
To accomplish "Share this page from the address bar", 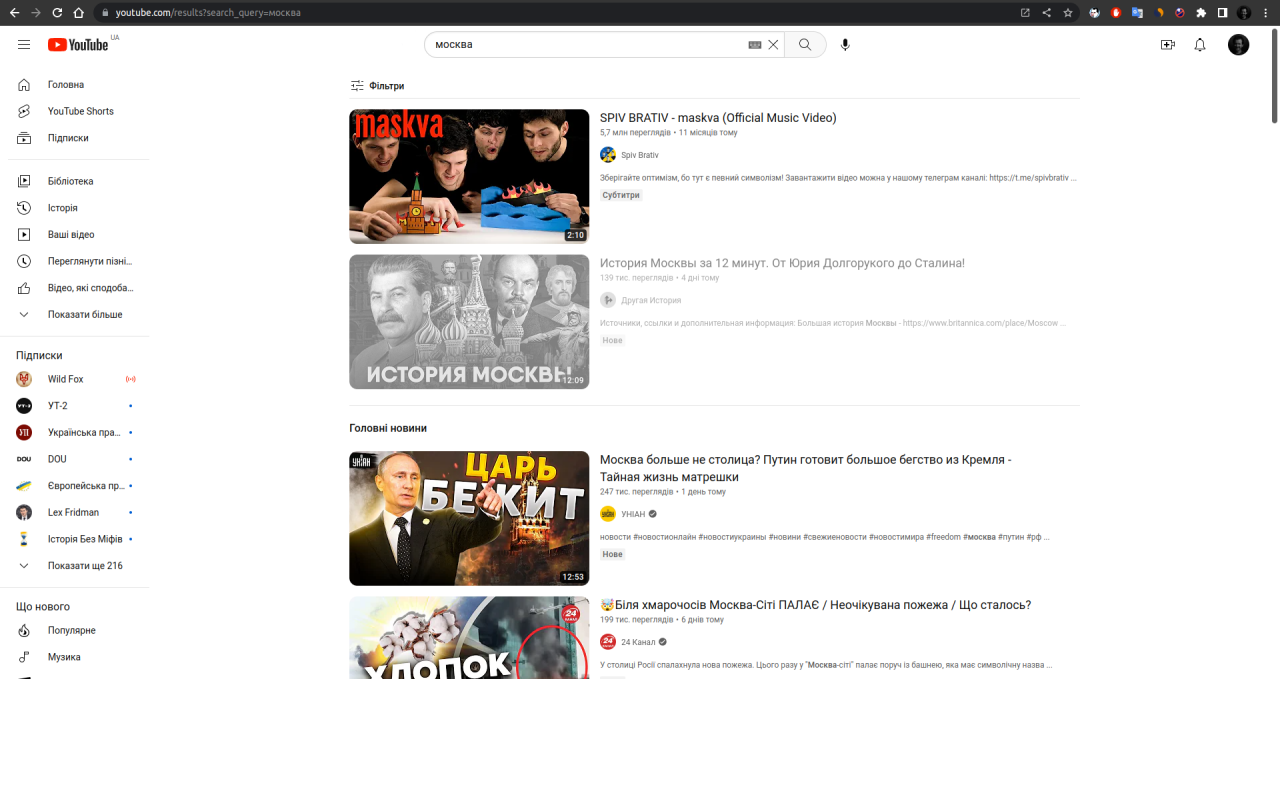I will click(1046, 13).
